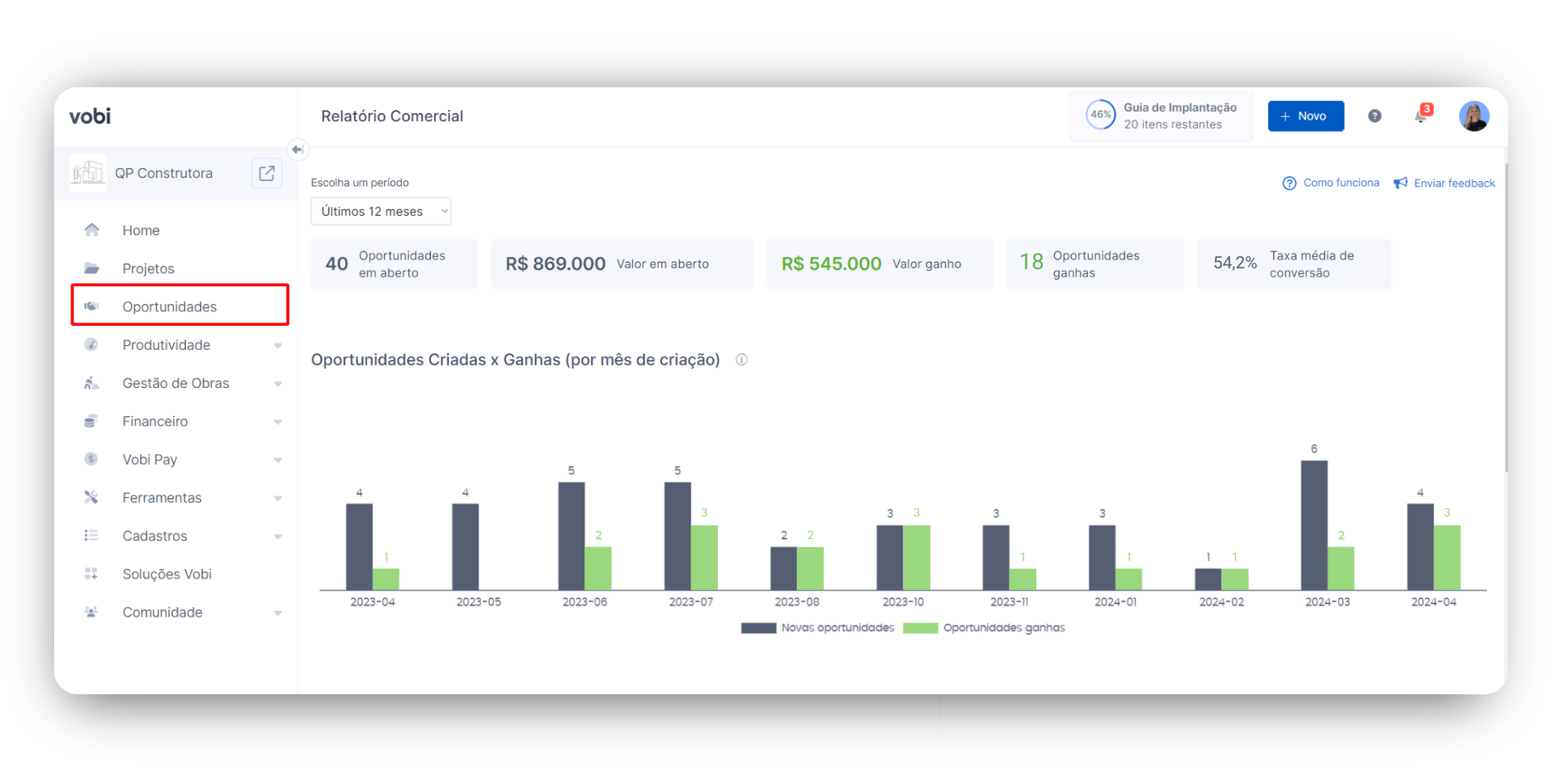Click the 2024-04 axis label
The width and height of the screenshot is (1552, 784).
click(x=1434, y=602)
